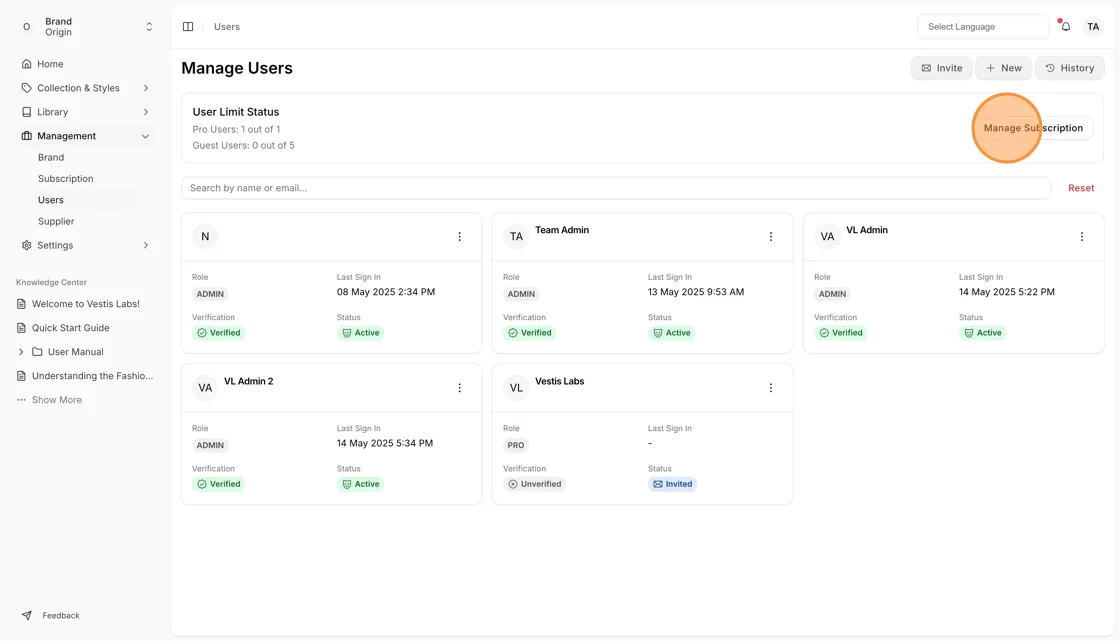
Task: Expand the Brand Origin workspace switcher
Action: [149, 26]
